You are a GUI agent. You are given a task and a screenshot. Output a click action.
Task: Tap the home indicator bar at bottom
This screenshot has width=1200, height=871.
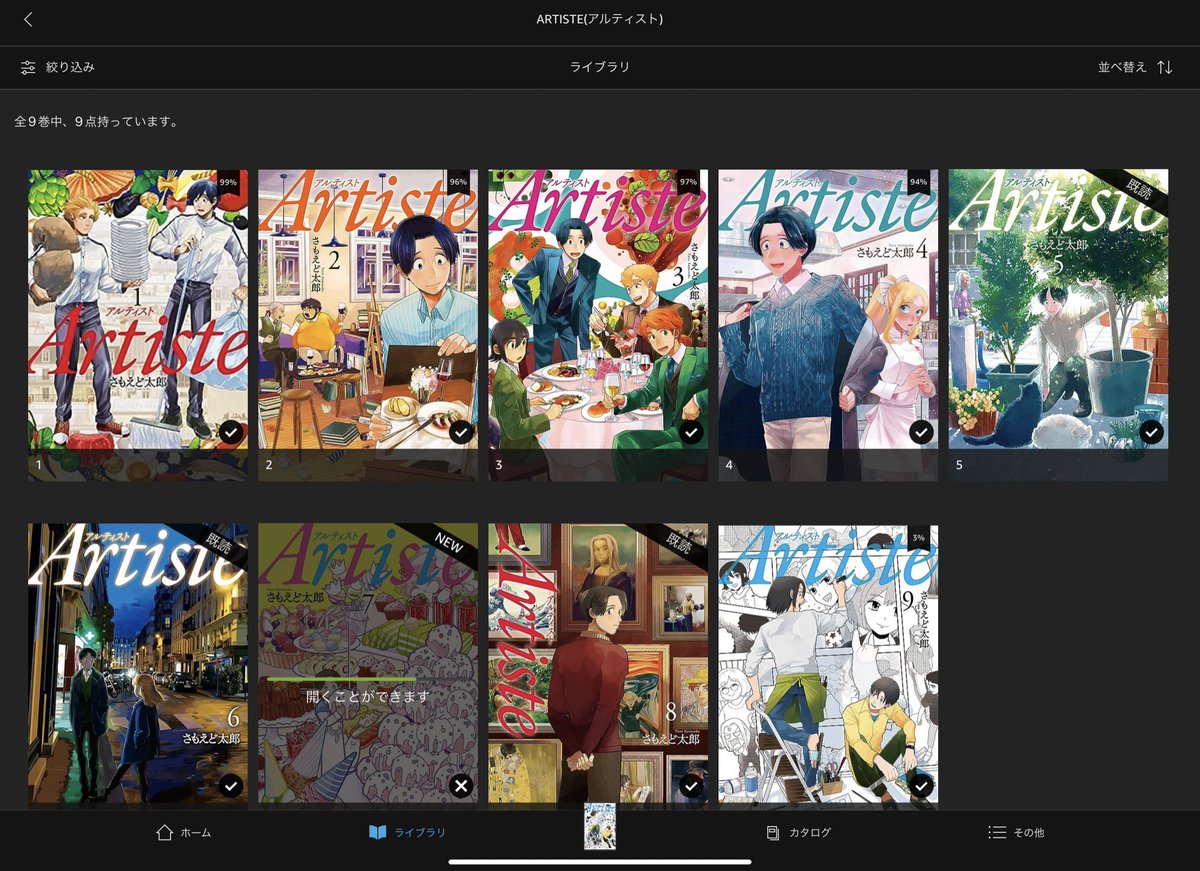pyautogui.click(x=600, y=862)
